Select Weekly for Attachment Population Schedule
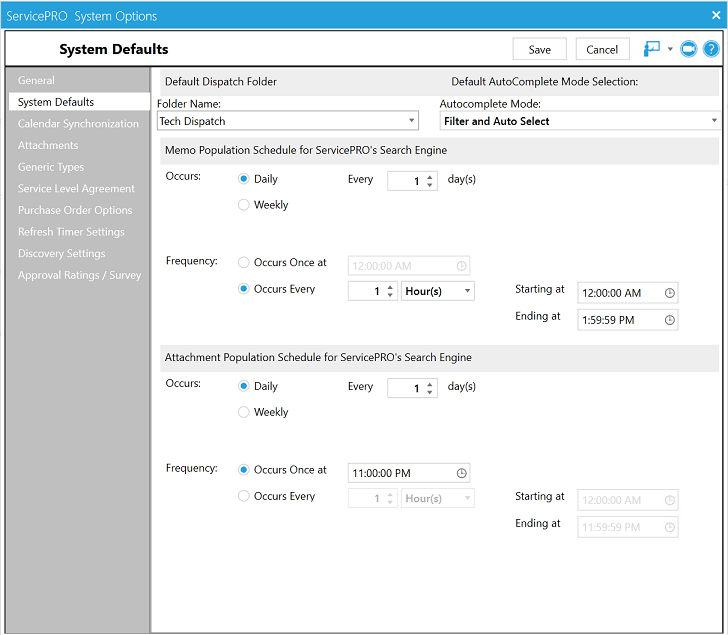 243,412
